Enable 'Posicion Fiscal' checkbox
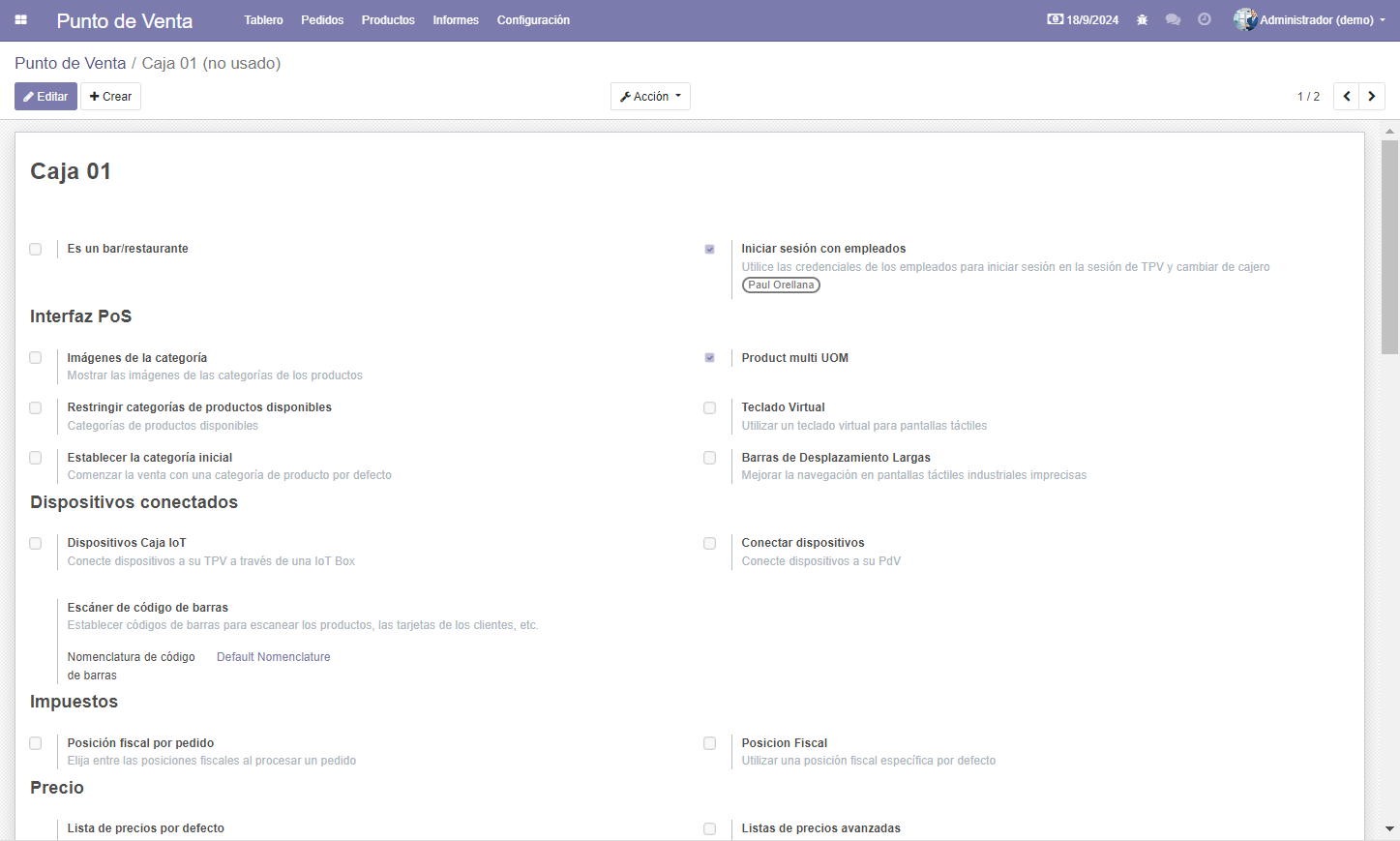This screenshot has width=1400, height=841. pos(710,743)
